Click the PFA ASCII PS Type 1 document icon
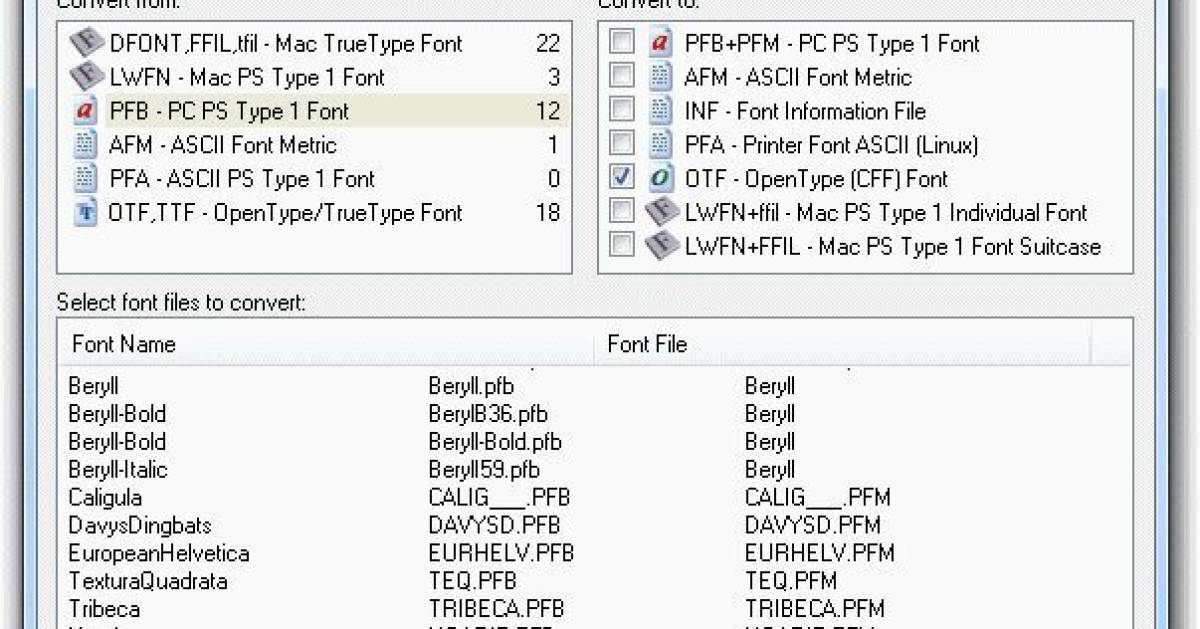Viewport: 1200px width, 629px height. 84,178
